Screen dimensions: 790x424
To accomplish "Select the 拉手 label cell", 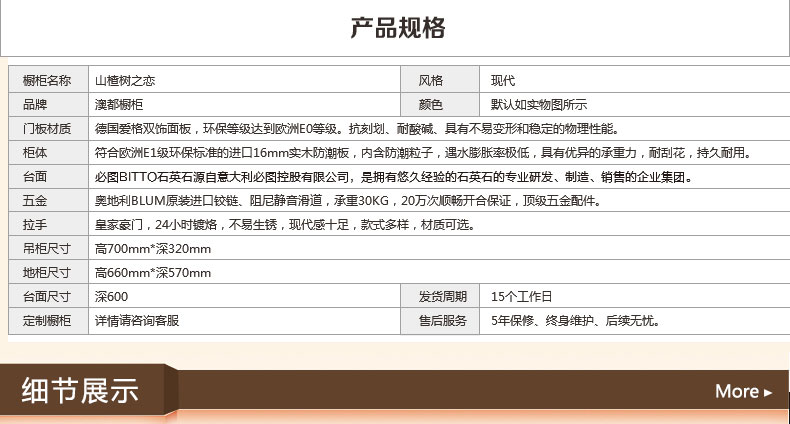I will point(48,224).
